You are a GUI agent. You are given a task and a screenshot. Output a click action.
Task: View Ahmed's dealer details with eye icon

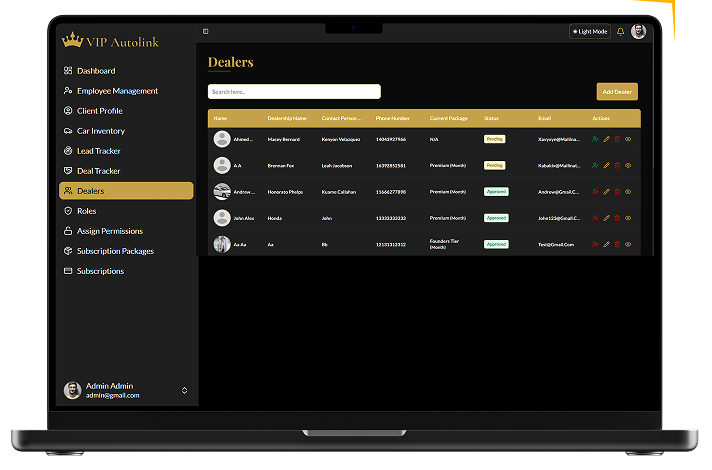click(628, 139)
